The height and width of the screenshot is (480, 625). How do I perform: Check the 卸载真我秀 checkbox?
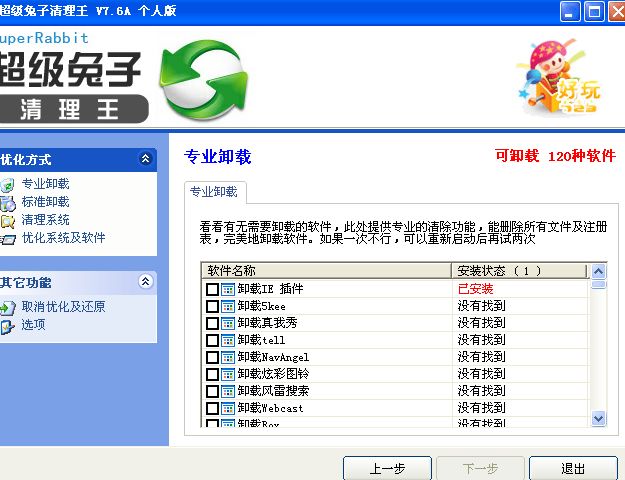(212, 323)
